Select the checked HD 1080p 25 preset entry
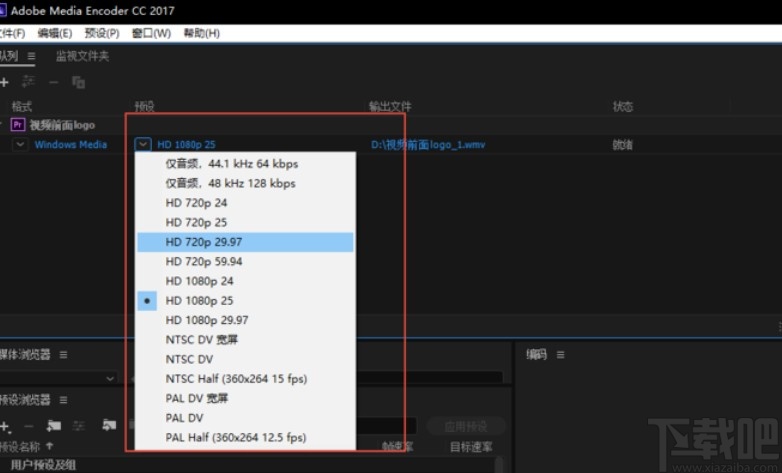 (x=245, y=300)
